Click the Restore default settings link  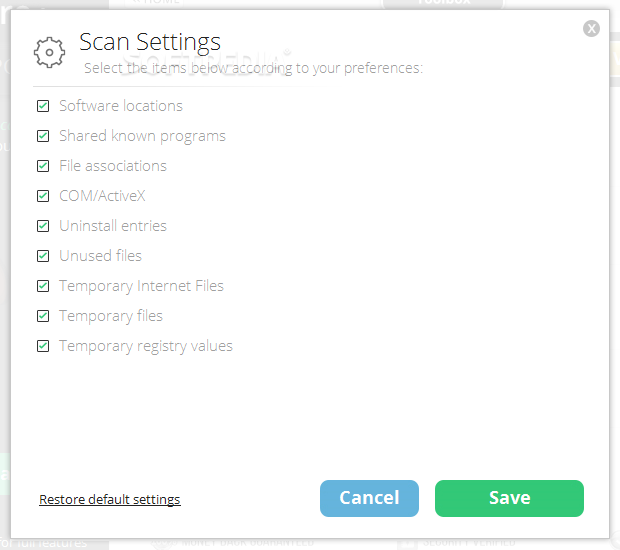tap(110, 499)
